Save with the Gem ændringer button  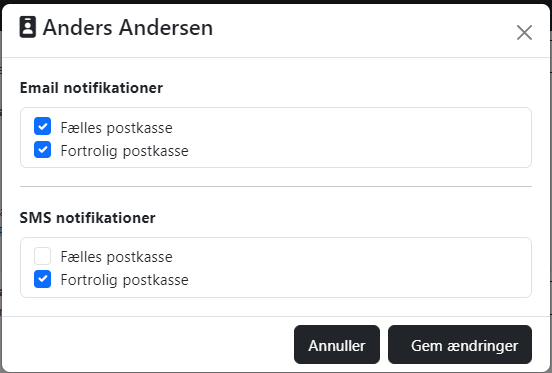click(460, 345)
